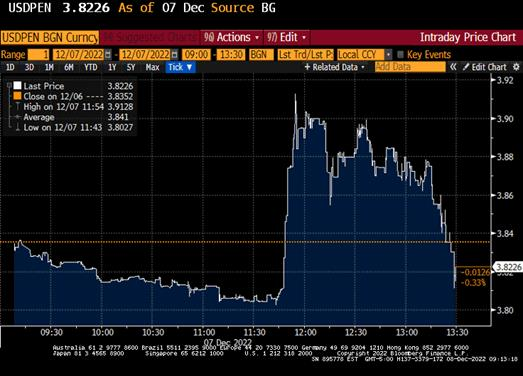
Task: Click the USDPEN BGN Curncy security field
Action: (x=50, y=38)
